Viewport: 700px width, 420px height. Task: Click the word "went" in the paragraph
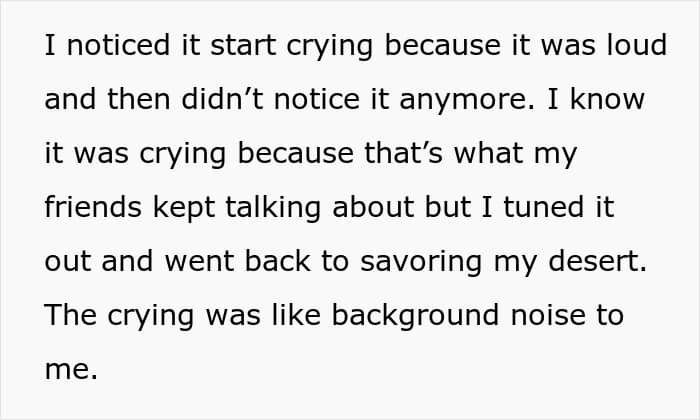[x=199, y=261]
